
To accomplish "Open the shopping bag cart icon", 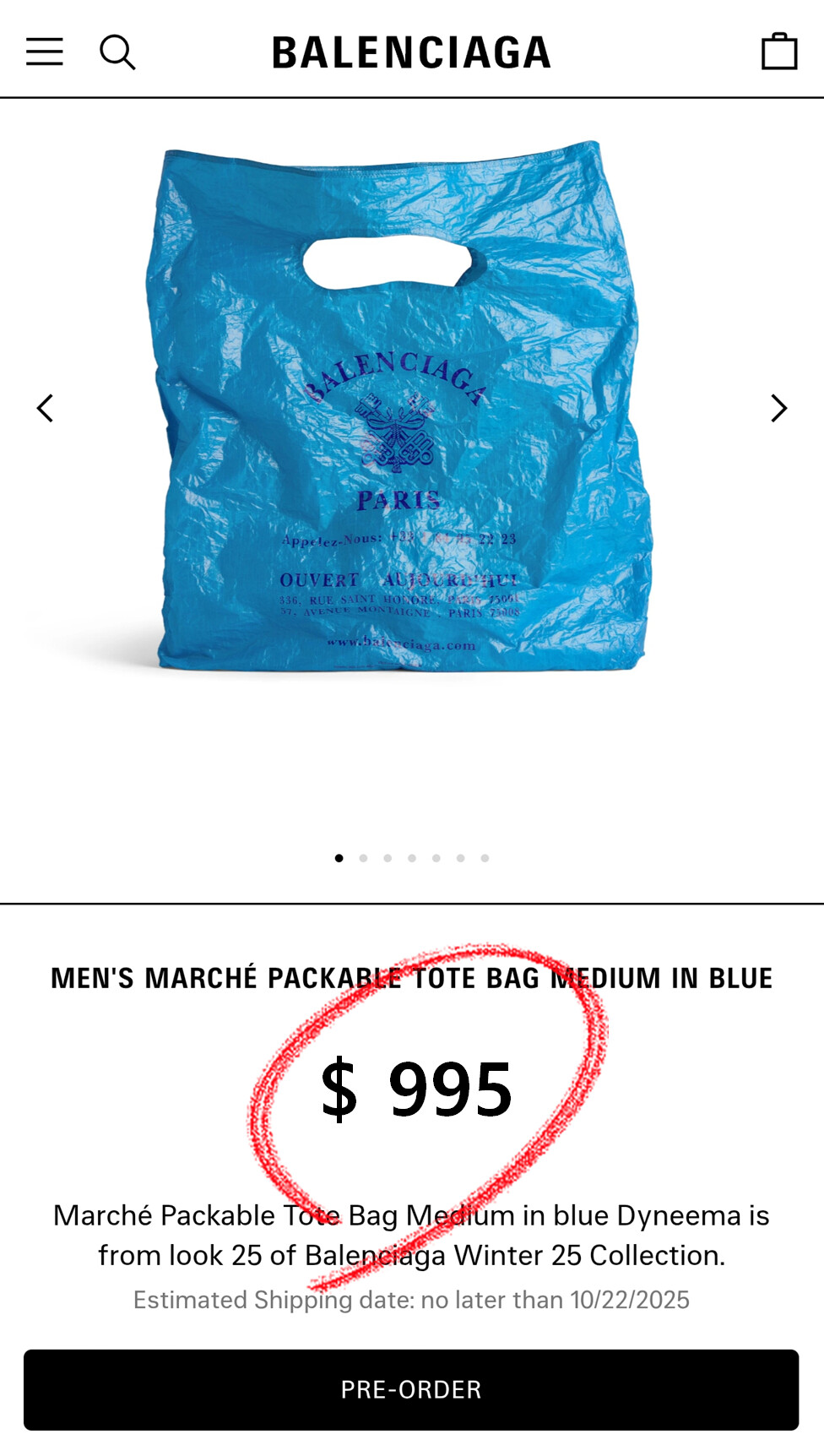I will (779, 52).
